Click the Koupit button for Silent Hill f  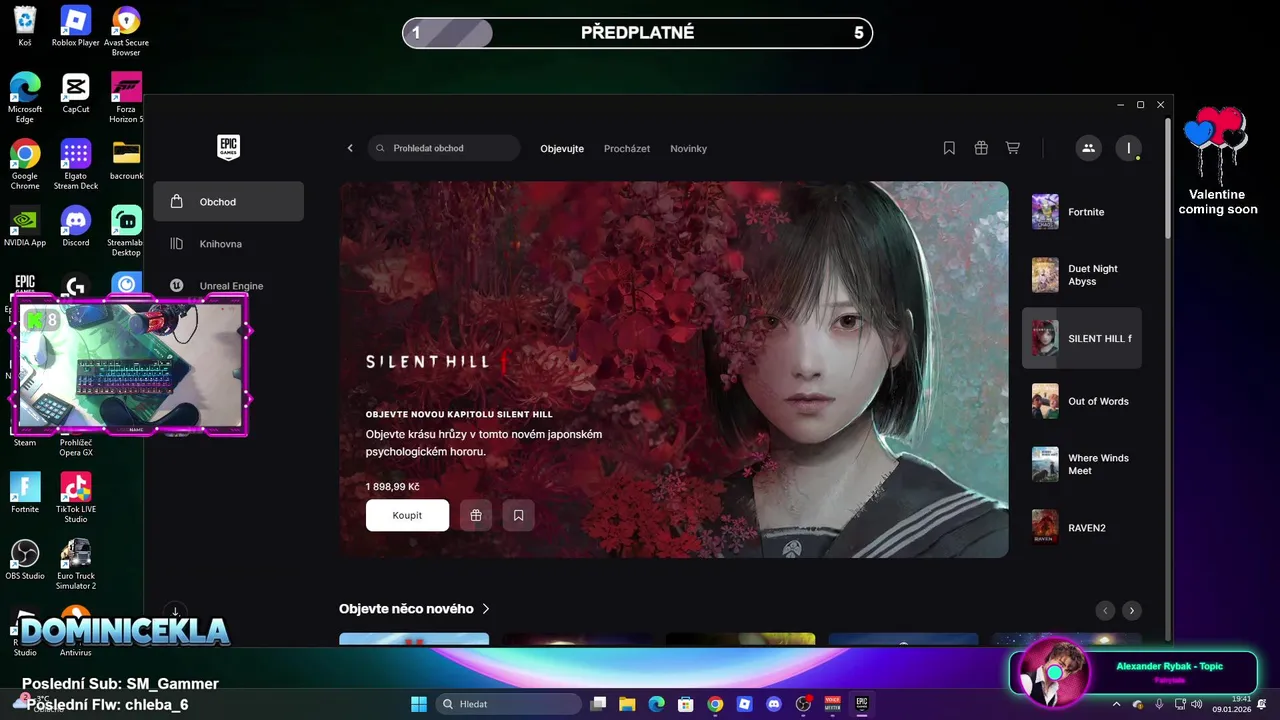point(407,515)
